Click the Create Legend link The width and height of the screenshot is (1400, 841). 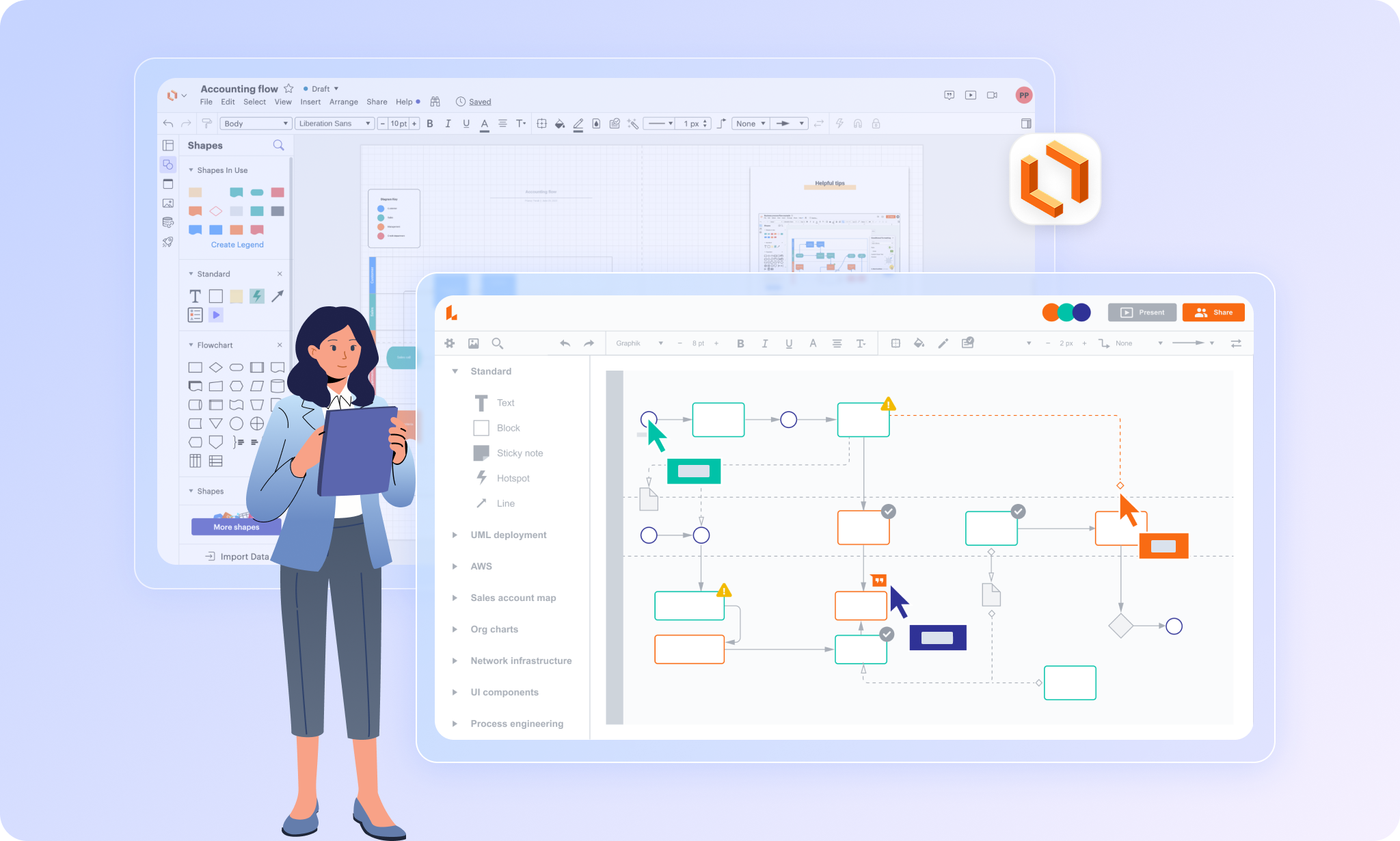[237, 245]
